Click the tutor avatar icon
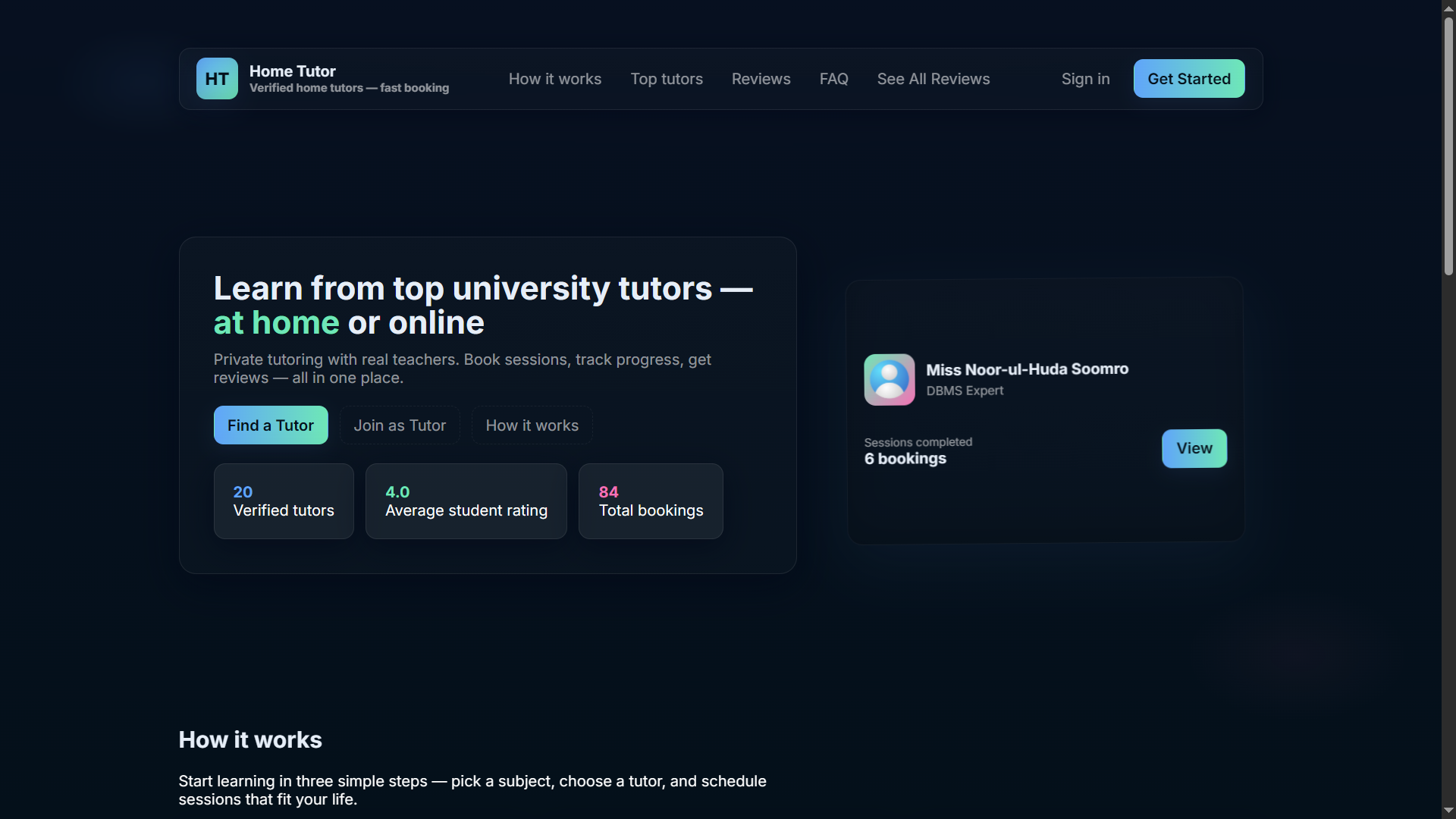 point(889,380)
